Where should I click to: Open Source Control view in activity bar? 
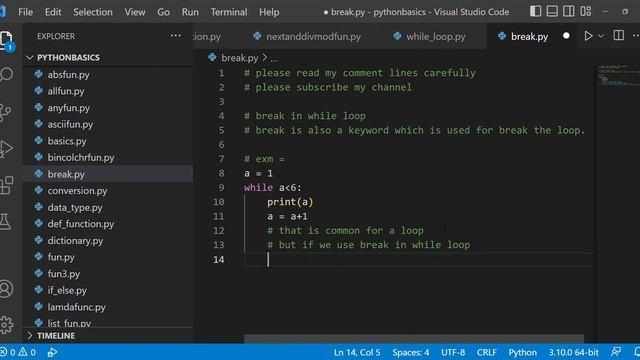click(x=5, y=112)
